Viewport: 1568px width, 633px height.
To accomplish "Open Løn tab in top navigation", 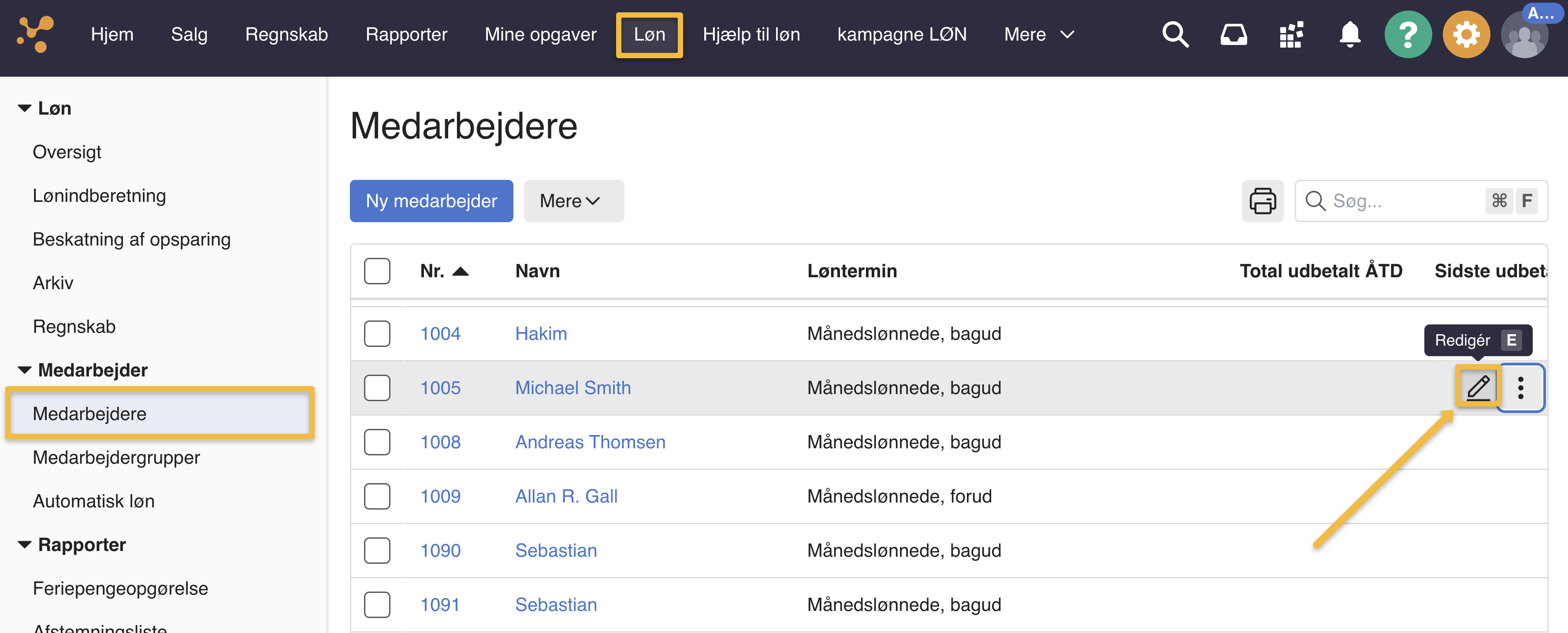I will click(649, 35).
